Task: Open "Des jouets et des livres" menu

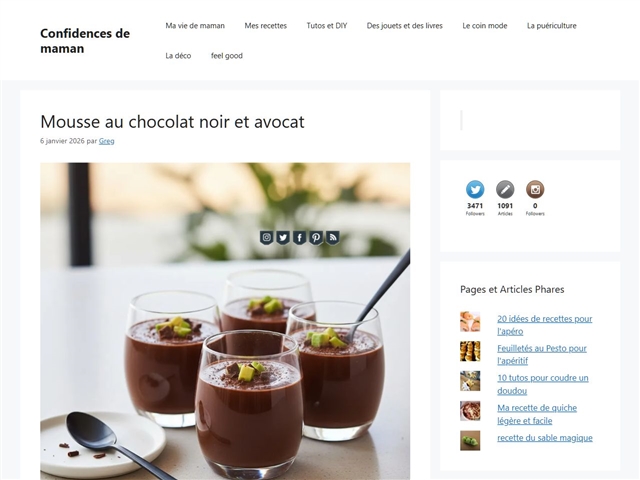Action: coord(404,26)
